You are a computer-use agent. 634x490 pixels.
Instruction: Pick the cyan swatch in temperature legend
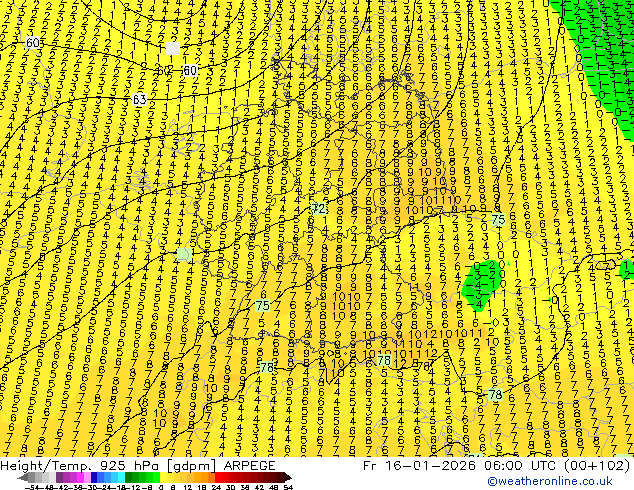(x=121, y=477)
